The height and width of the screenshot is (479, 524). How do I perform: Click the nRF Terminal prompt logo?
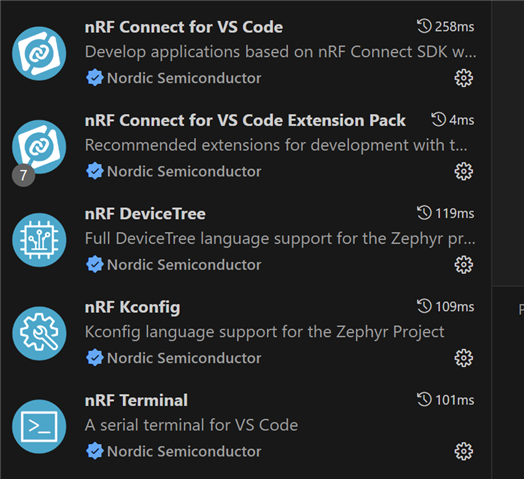(39, 427)
